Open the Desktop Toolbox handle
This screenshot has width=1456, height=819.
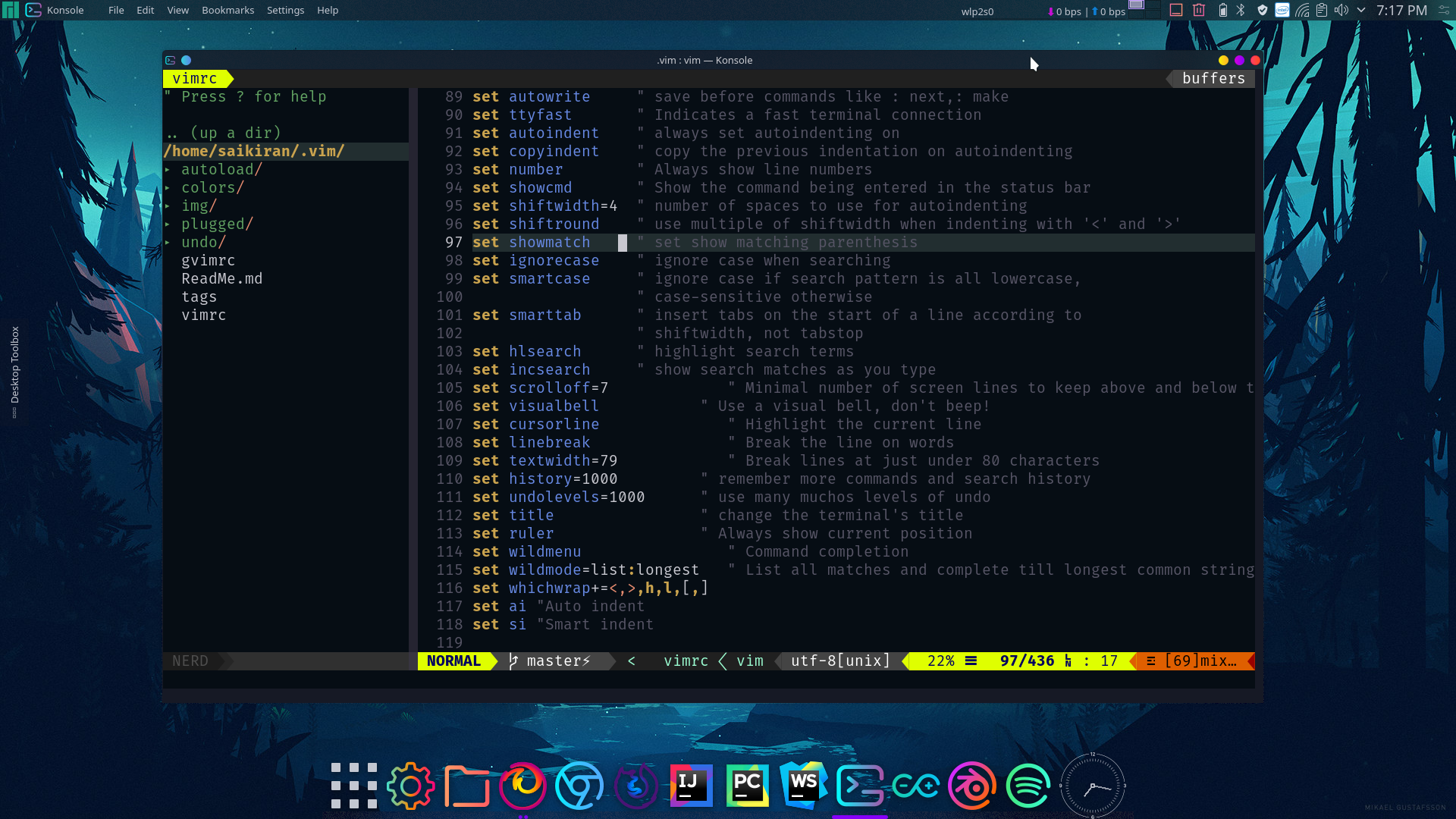(14, 370)
